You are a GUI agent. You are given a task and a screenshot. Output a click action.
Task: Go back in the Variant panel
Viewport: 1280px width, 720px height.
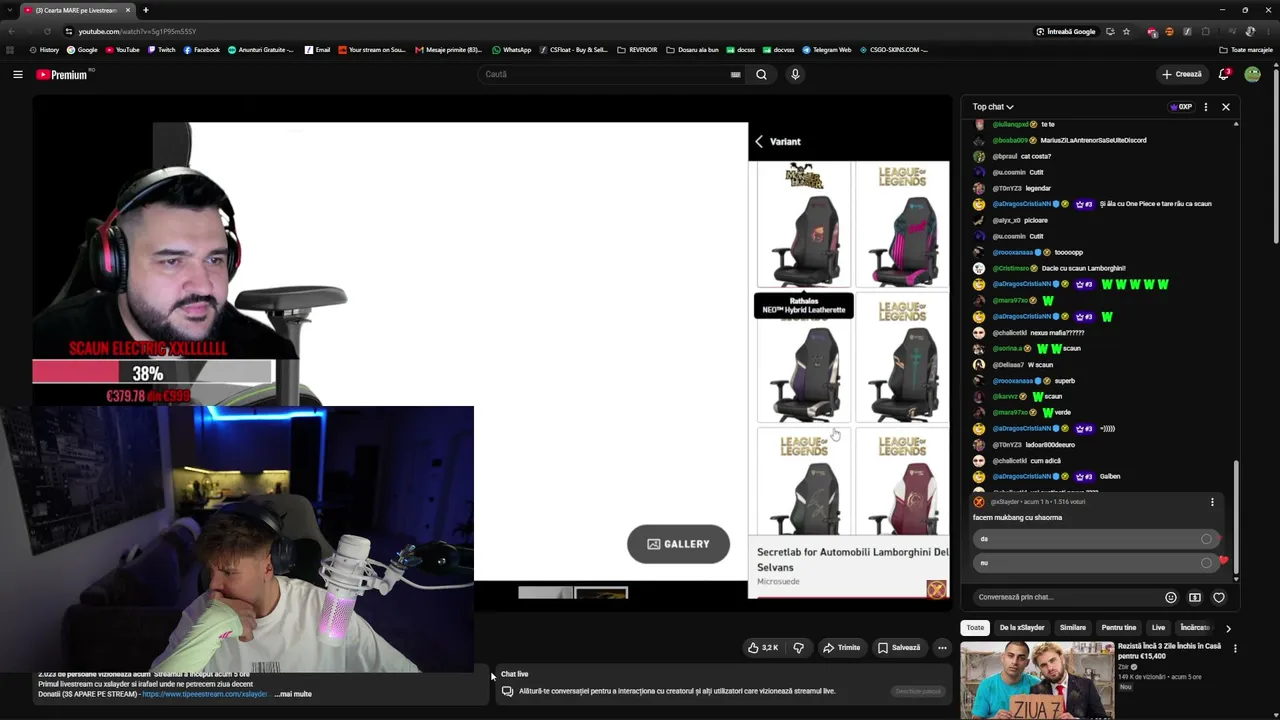pyautogui.click(x=759, y=142)
